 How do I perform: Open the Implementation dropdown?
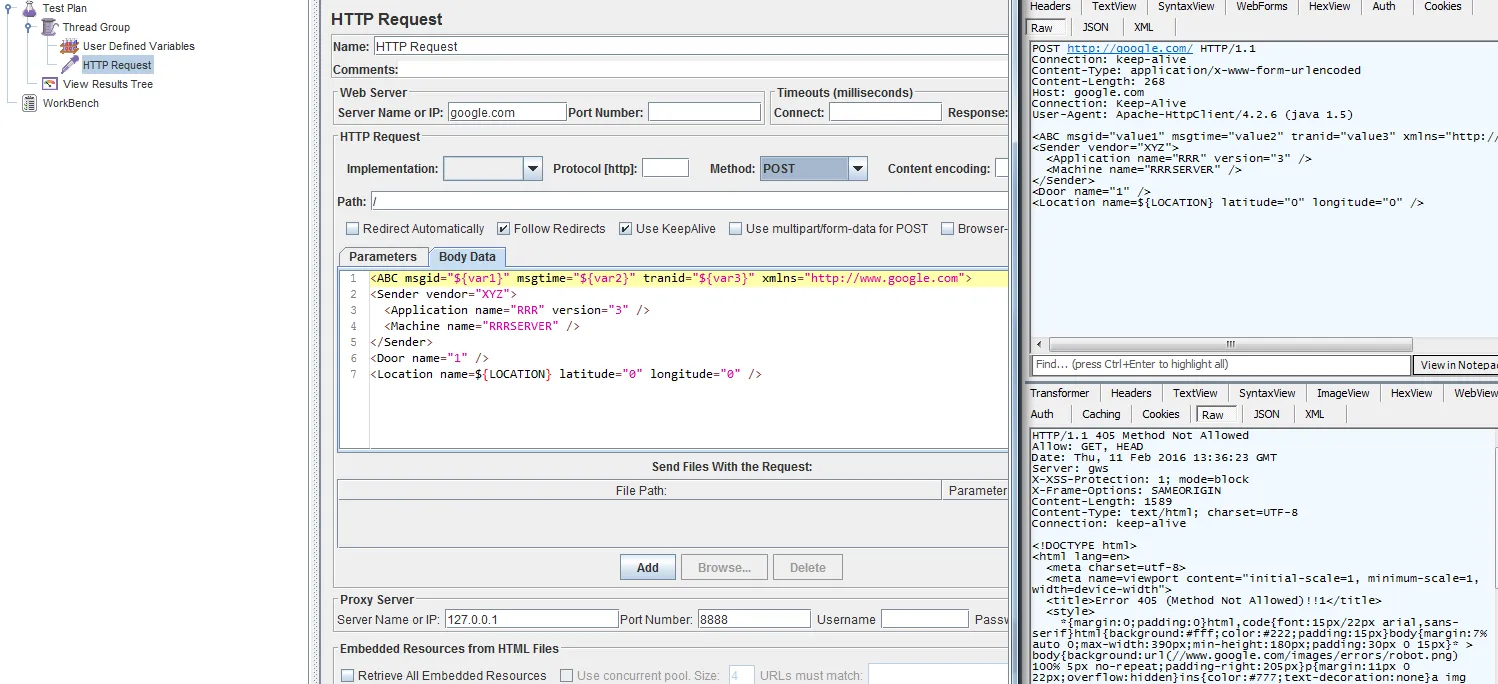point(533,169)
